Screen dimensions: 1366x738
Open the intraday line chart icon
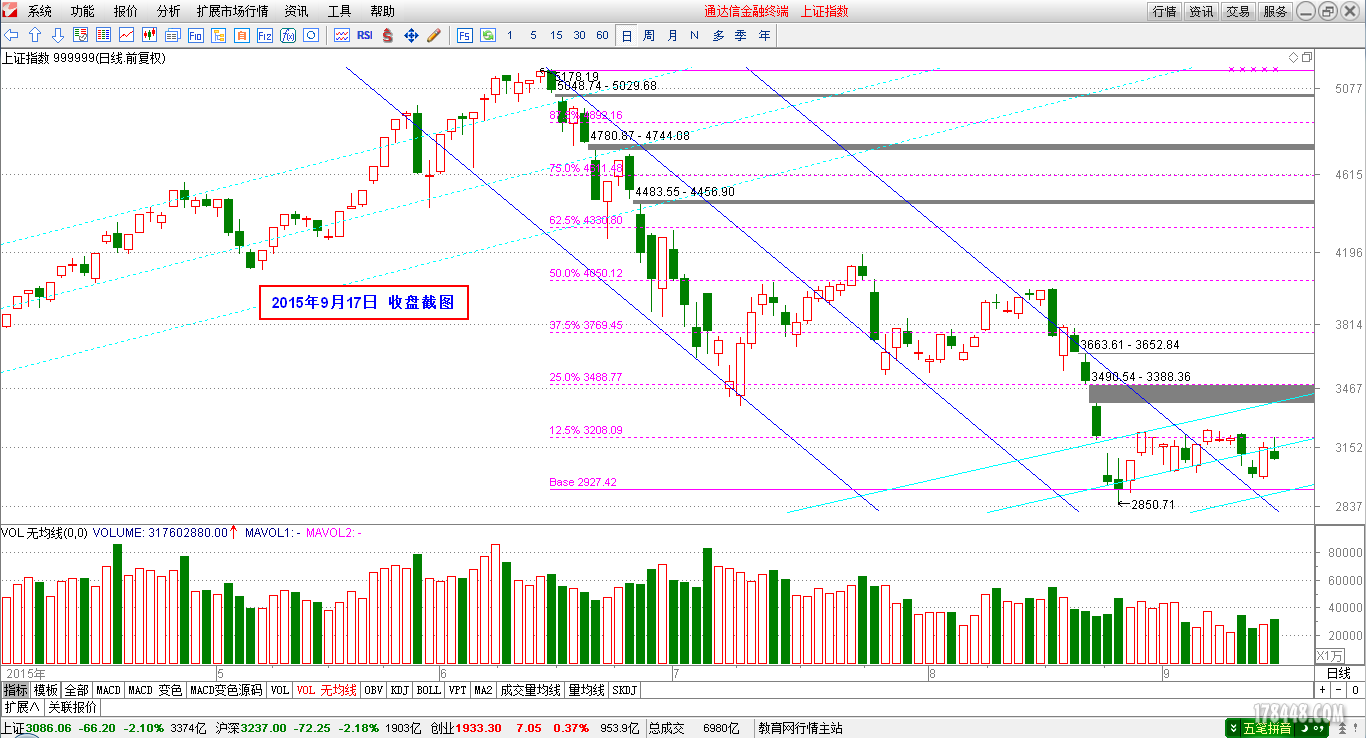127,35
